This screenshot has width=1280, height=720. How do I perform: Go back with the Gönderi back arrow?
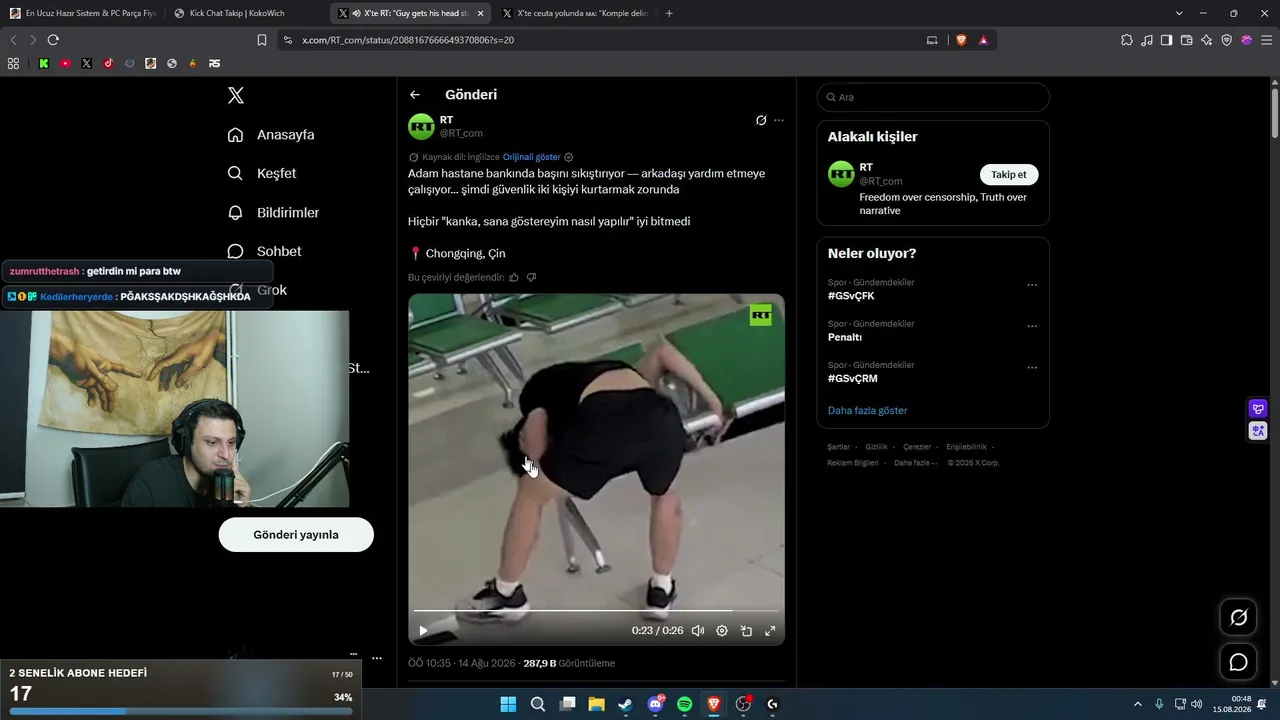pyautogui.click(x=415, y=95)
